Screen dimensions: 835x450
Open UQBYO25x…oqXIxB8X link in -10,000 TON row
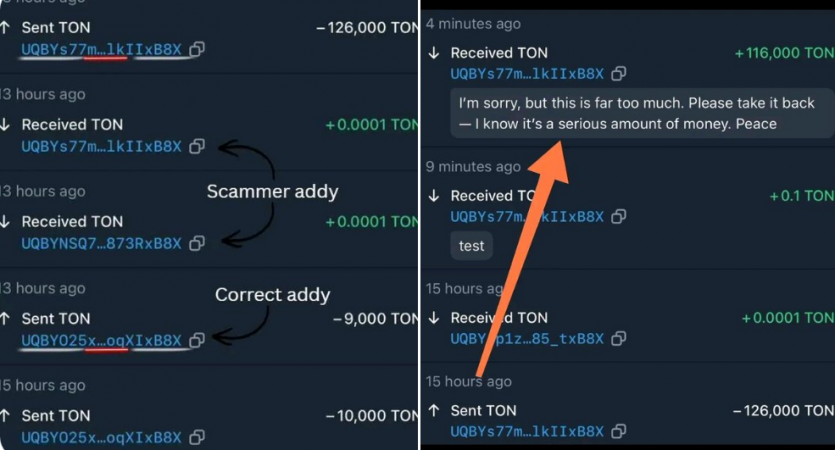click(x=101, y=437)
